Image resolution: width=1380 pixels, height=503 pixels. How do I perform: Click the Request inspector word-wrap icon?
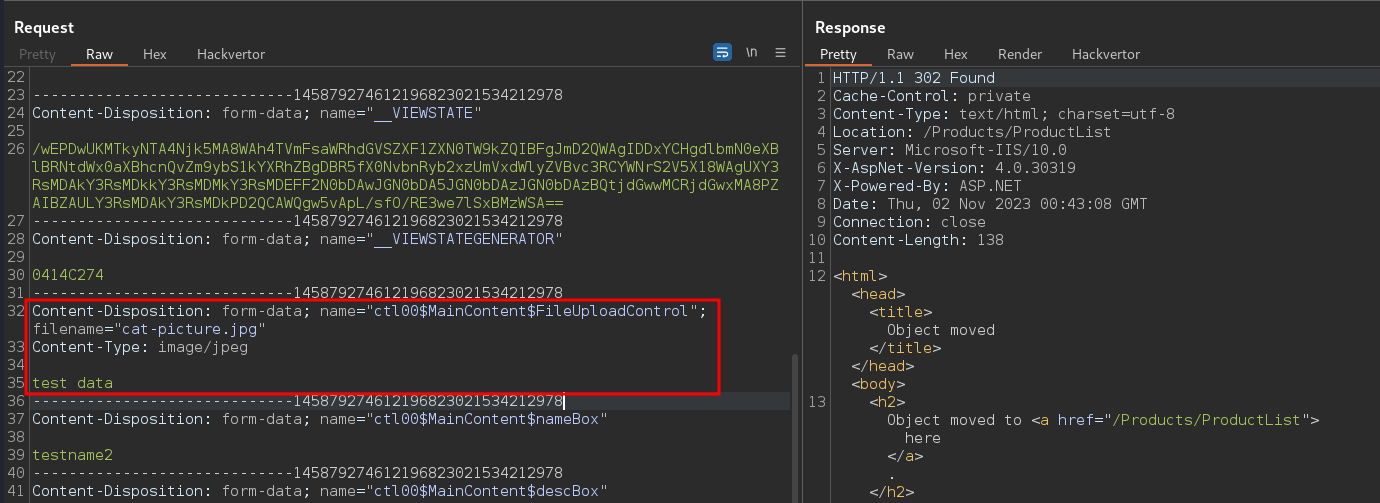click(722, 53)
